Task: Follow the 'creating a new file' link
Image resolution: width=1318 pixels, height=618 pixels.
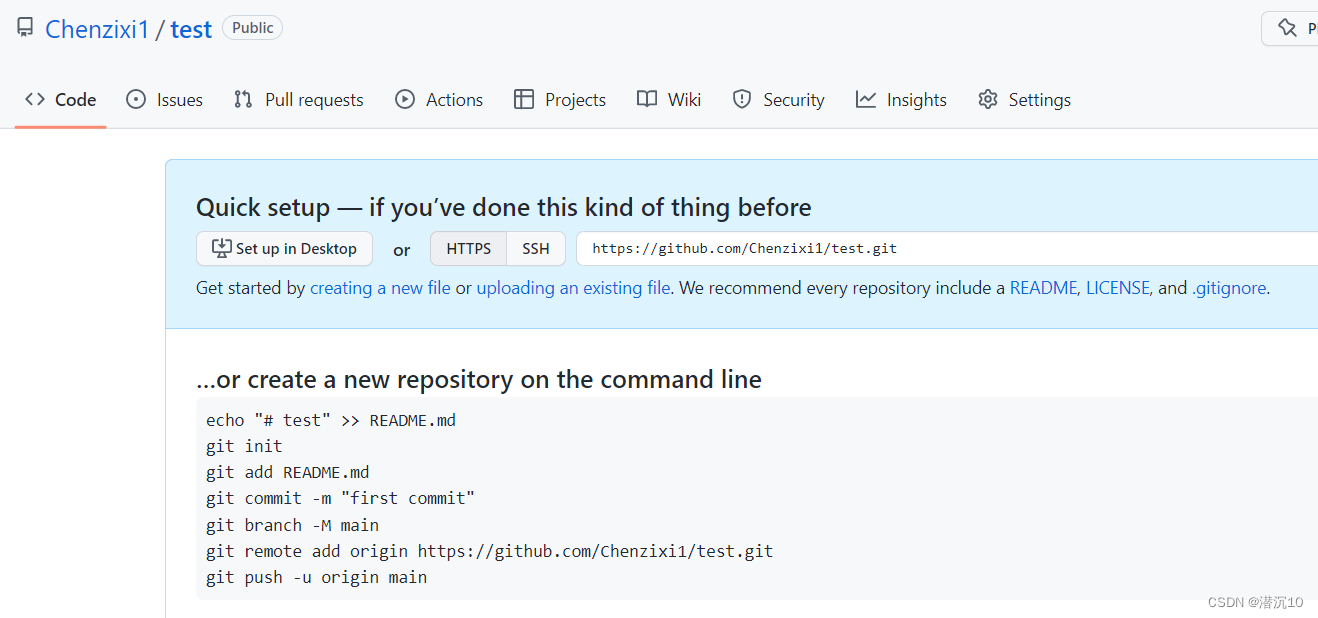Action: [x=380, y=288]
